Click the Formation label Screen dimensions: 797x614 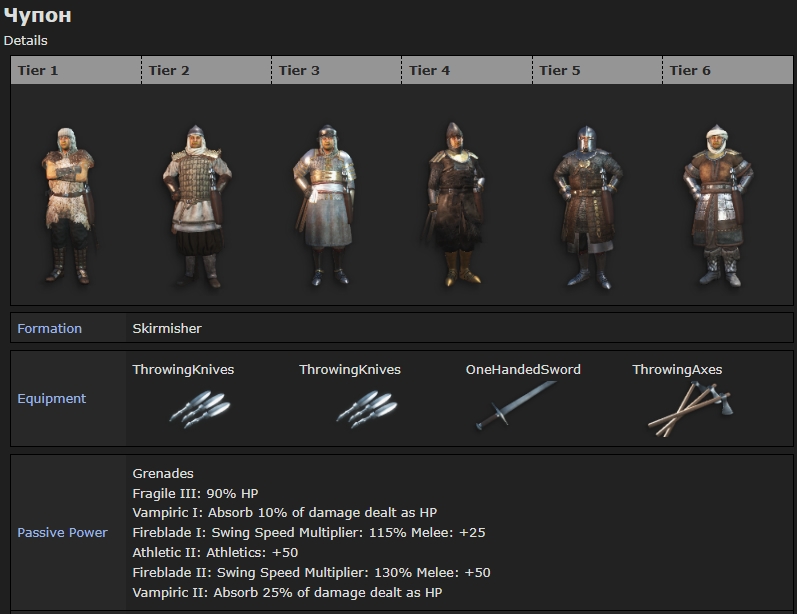pyautogui.click(x=50, y=328)
